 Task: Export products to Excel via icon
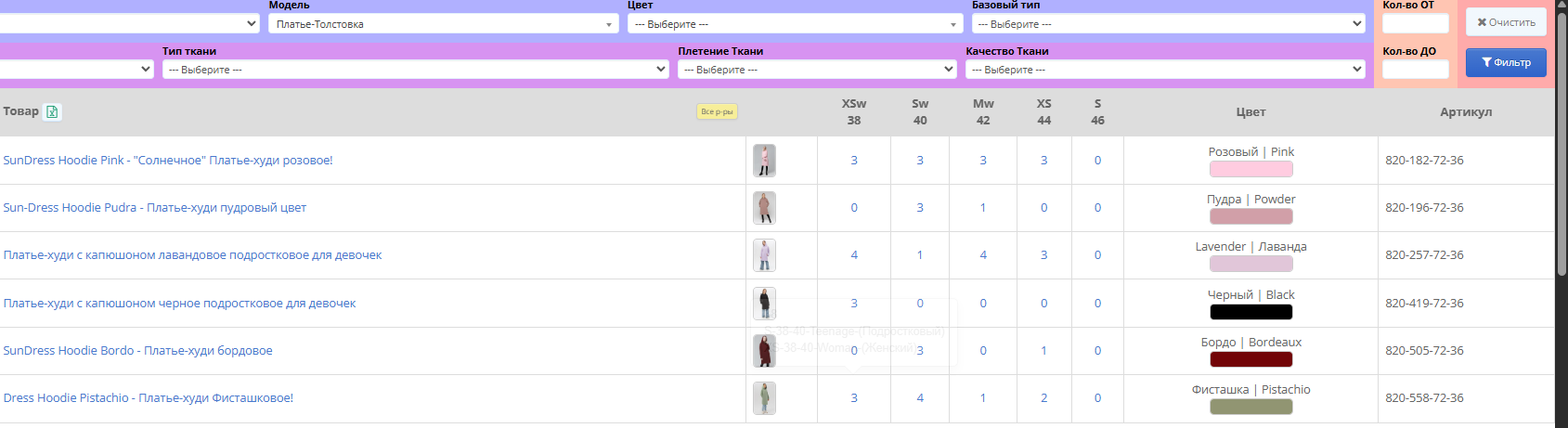[52, 112]
